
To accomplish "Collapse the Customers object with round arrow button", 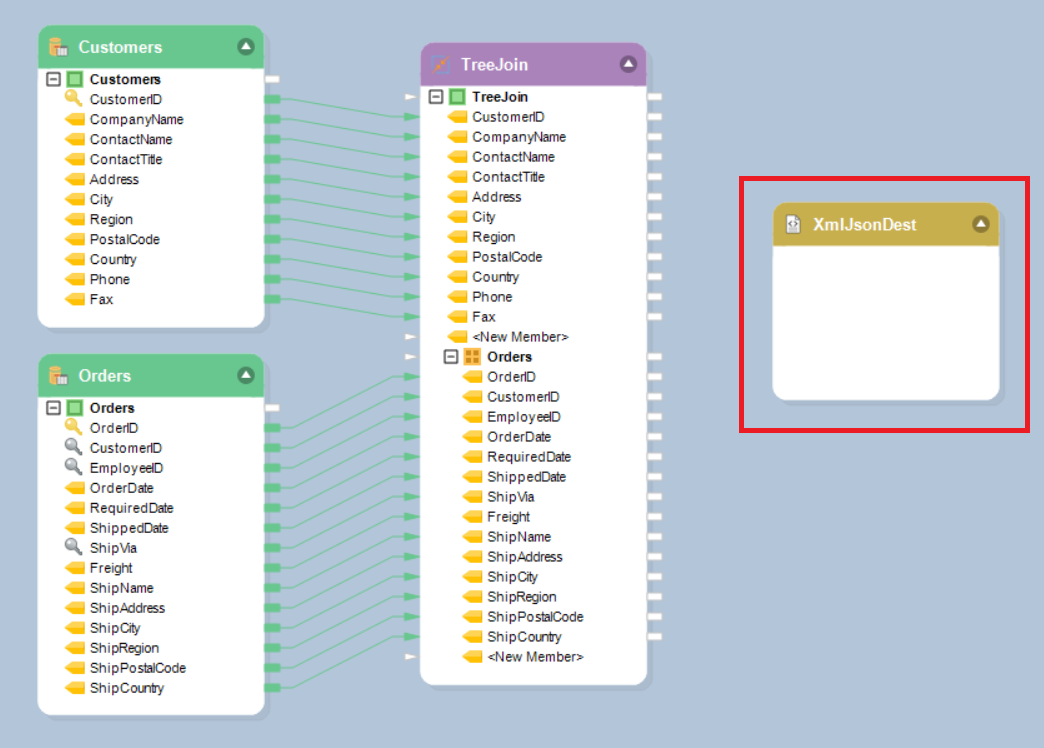I will 246,47.
